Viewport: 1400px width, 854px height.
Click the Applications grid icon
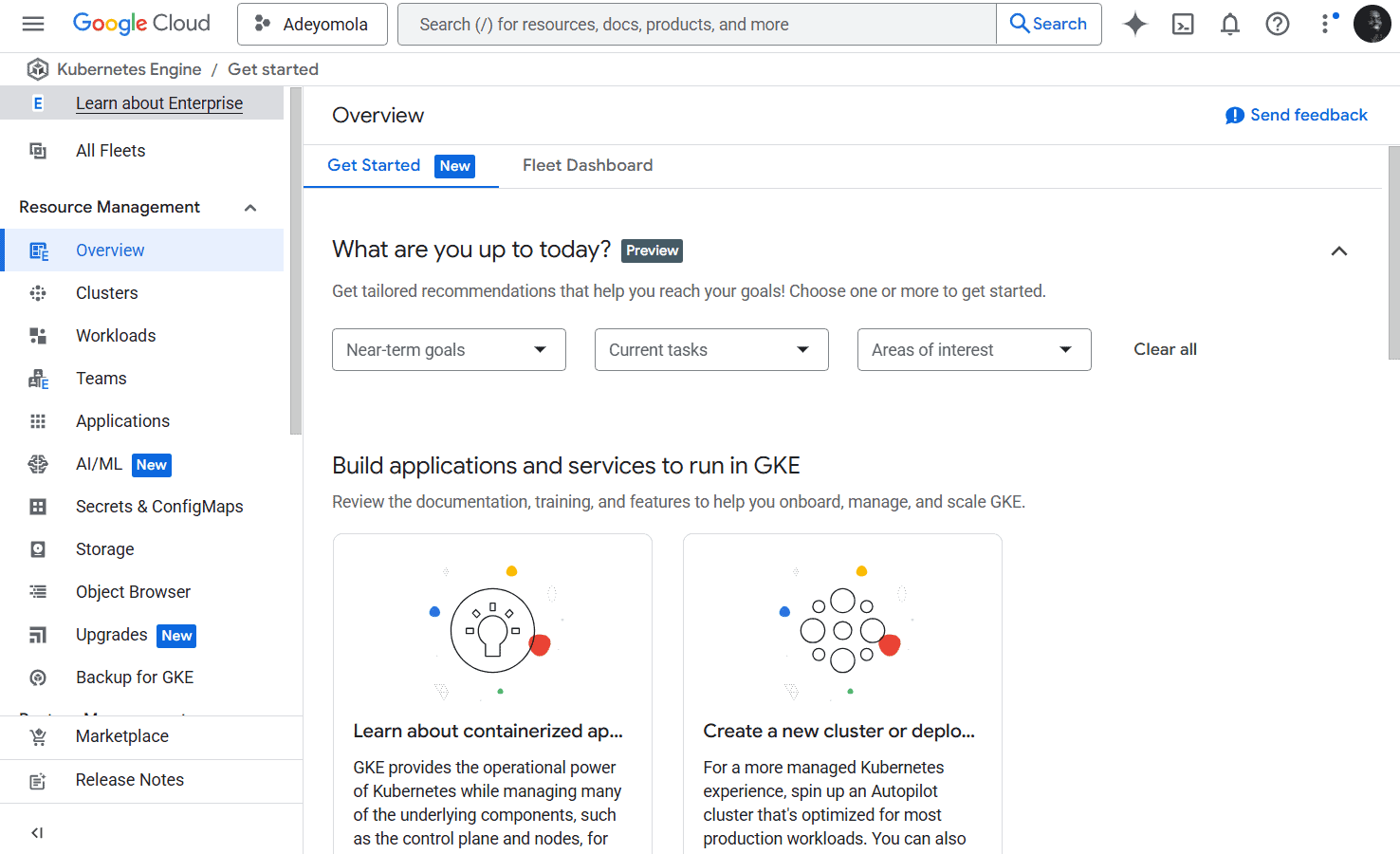(38, 421)
